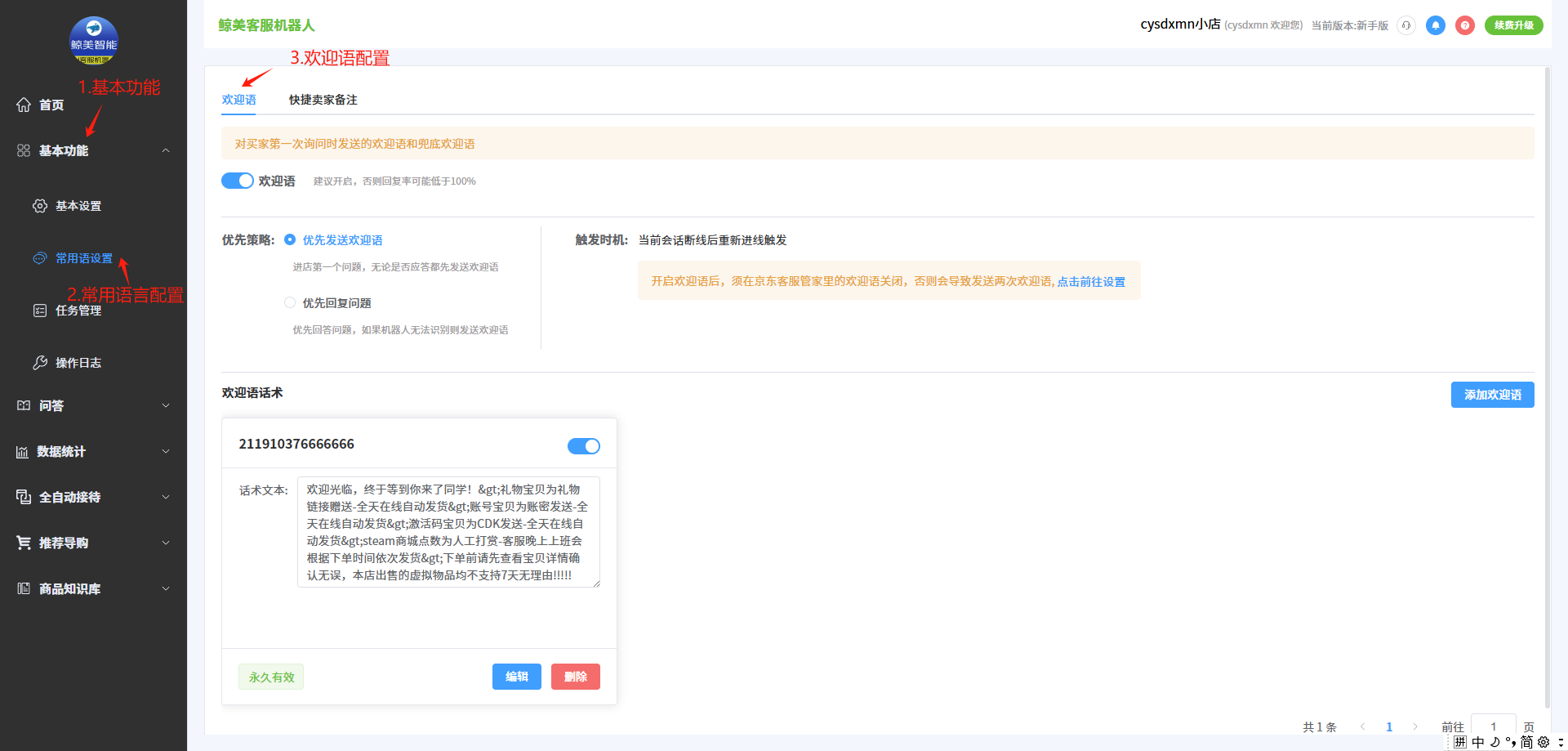Open 基本设置 via its gear icon
The width and height of the screenshot is (1568, 751).
pyautogui.click(x=40, y=206)
